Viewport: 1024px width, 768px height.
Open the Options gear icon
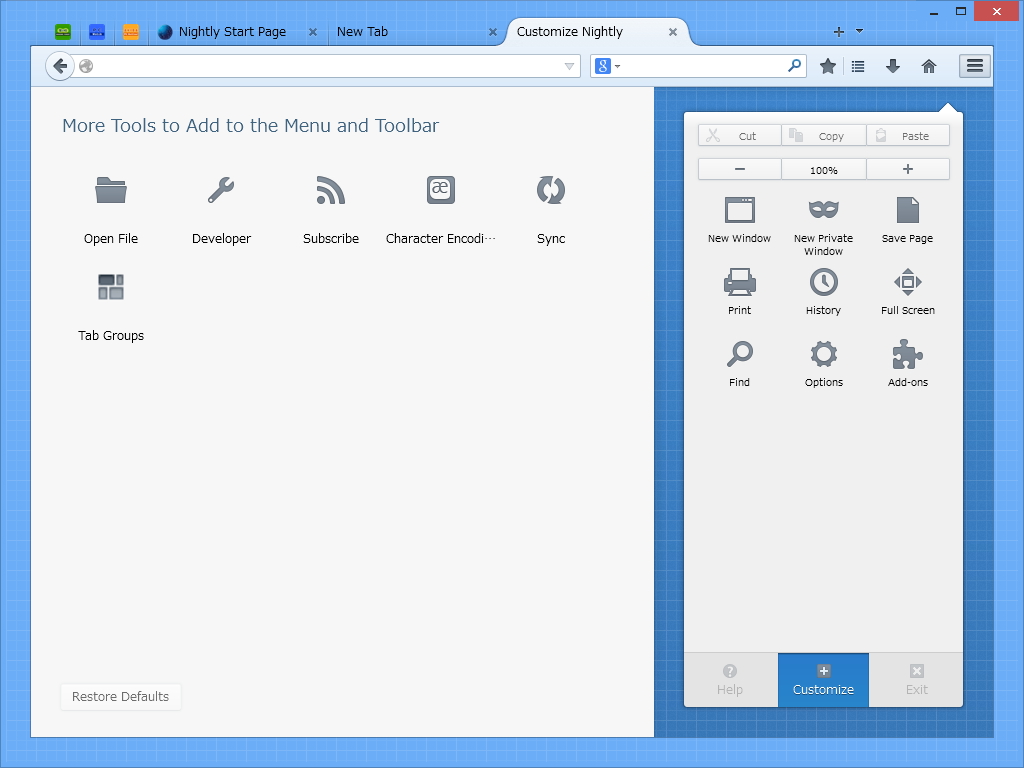point(824,354)
